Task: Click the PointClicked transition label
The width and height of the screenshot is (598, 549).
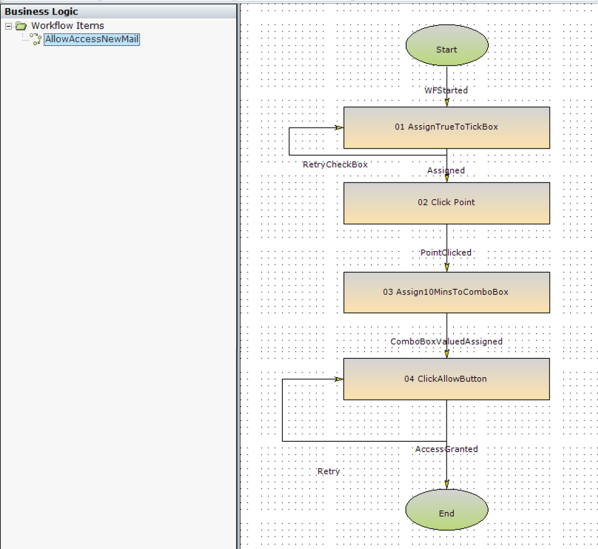Action: [x=446, y=252]
